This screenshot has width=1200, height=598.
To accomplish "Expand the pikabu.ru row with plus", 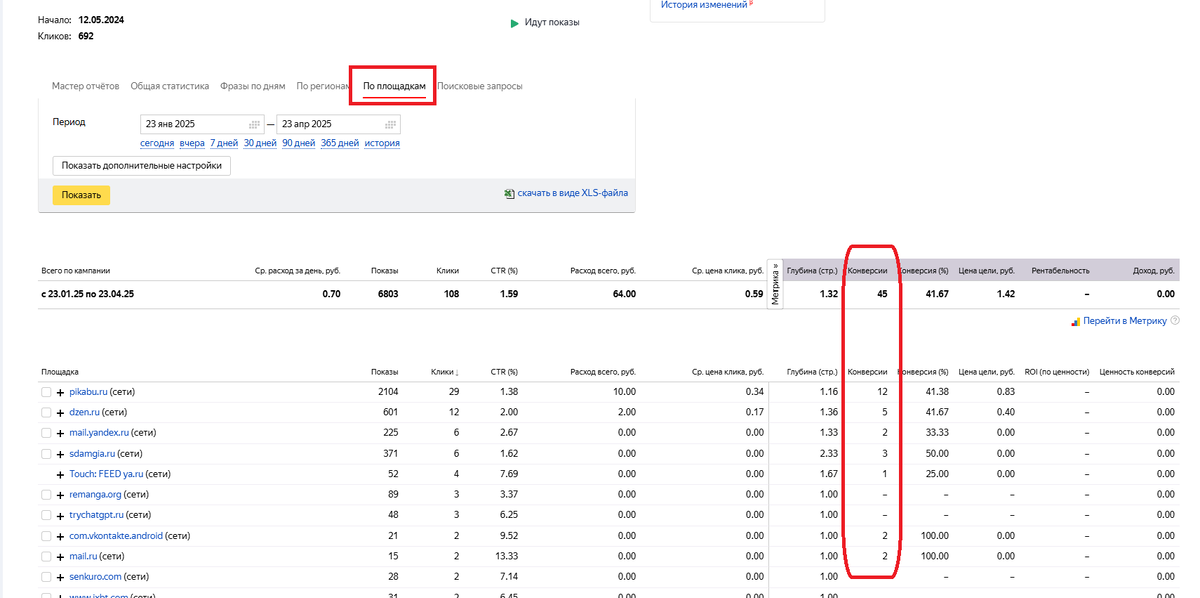I will pyautogui.click(x=60, y=392).
